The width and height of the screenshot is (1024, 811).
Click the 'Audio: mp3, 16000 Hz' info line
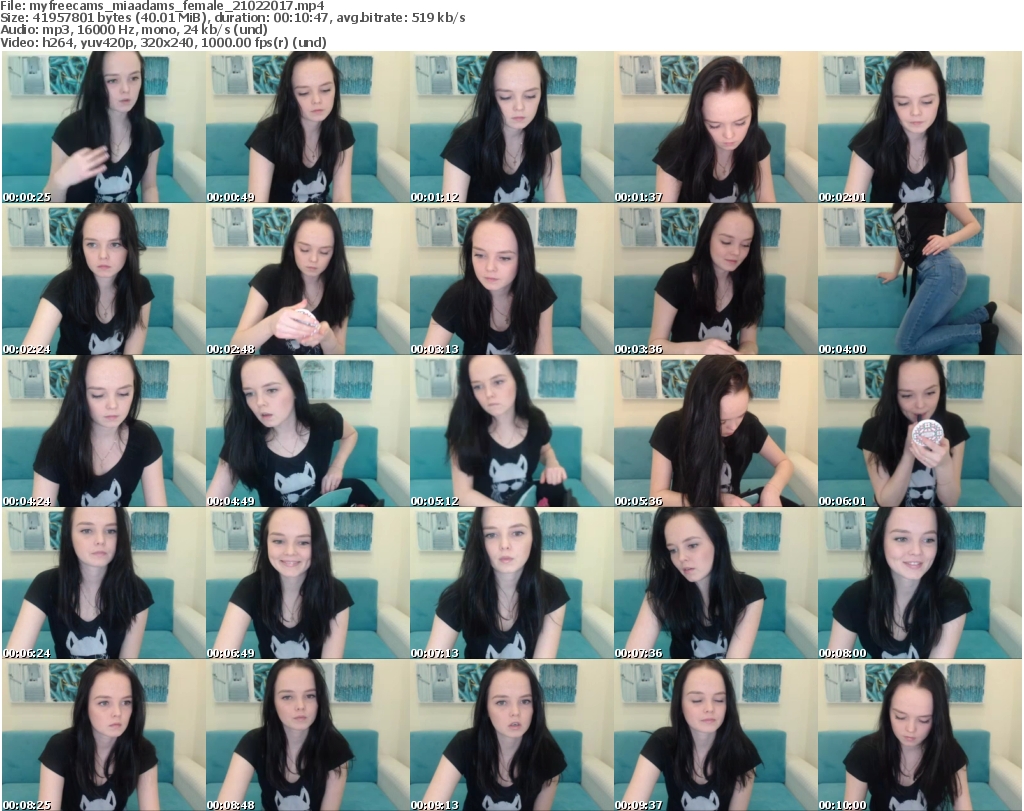(134, 30)
